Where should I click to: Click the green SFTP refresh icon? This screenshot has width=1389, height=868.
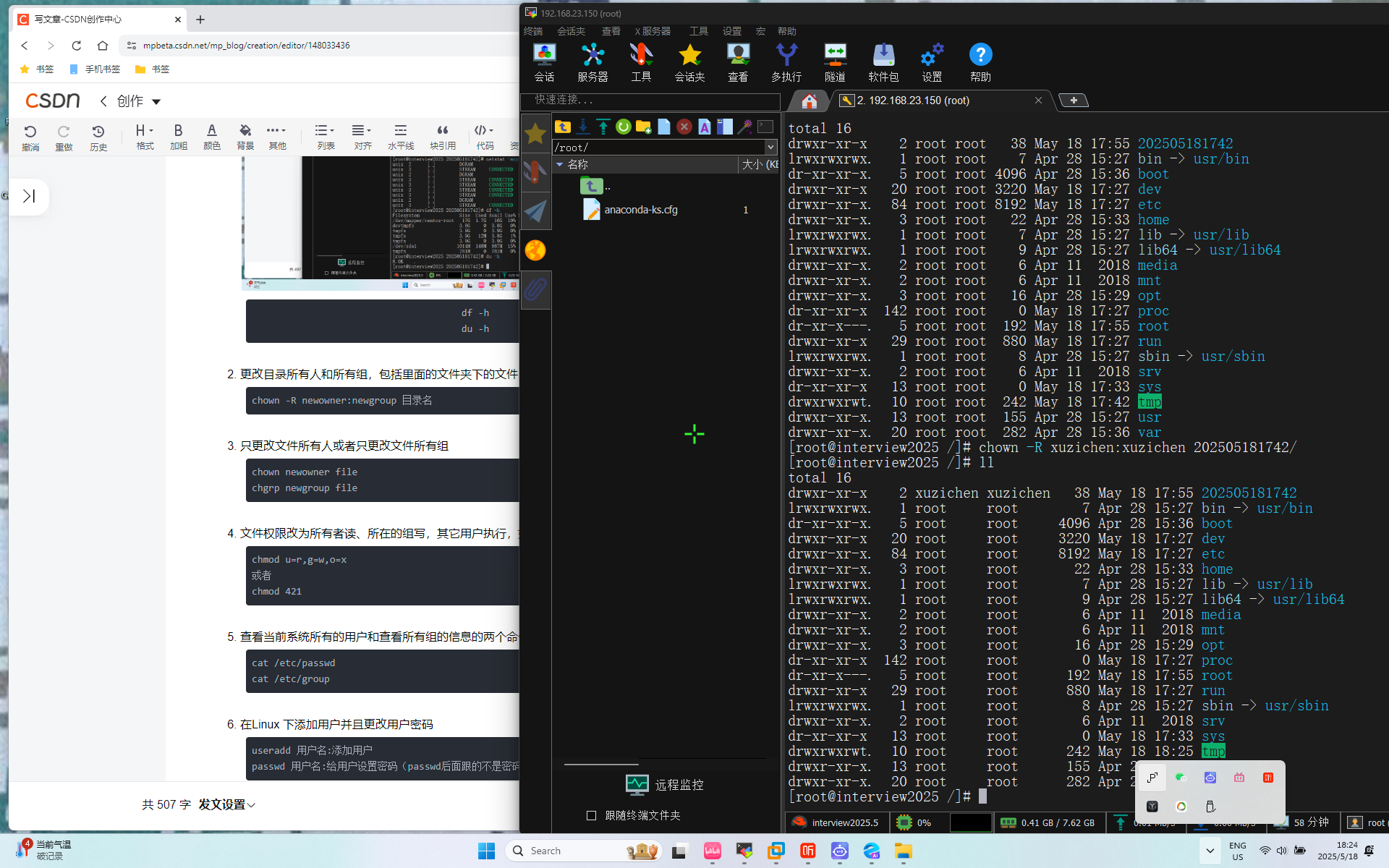pyautogui.click(x=623, y=127)
